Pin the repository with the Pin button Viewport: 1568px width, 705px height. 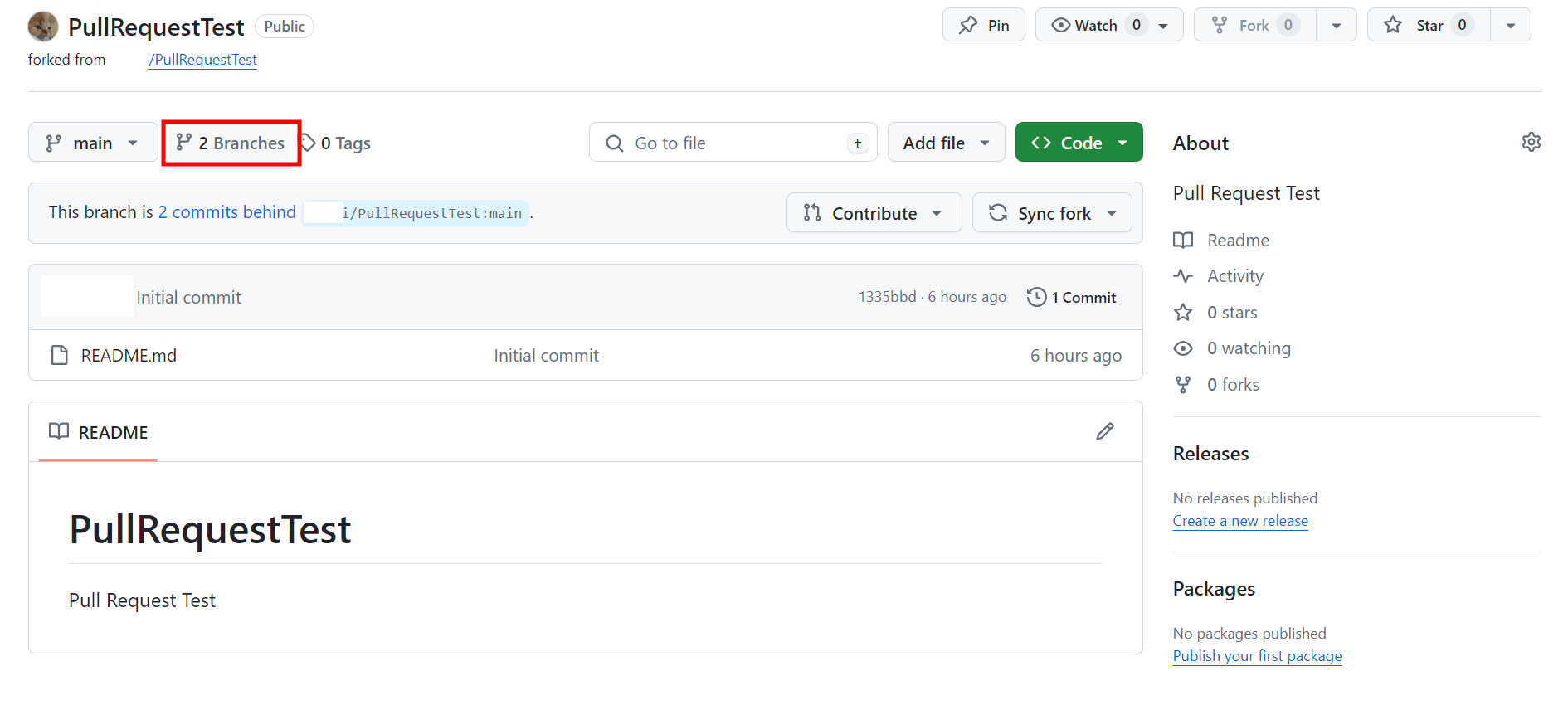[x=984, y=25]
